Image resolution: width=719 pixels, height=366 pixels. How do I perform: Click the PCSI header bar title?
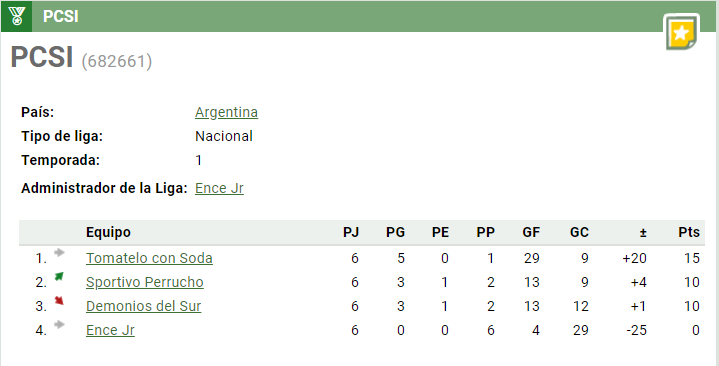[61, 17]
